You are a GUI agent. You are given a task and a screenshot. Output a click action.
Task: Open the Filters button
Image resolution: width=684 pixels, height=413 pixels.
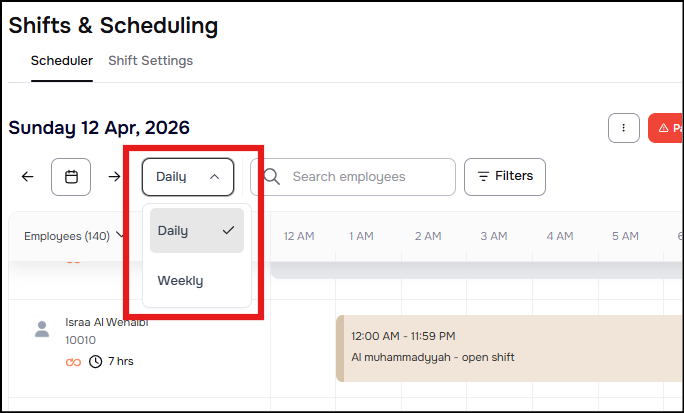(x=505, y=177)
